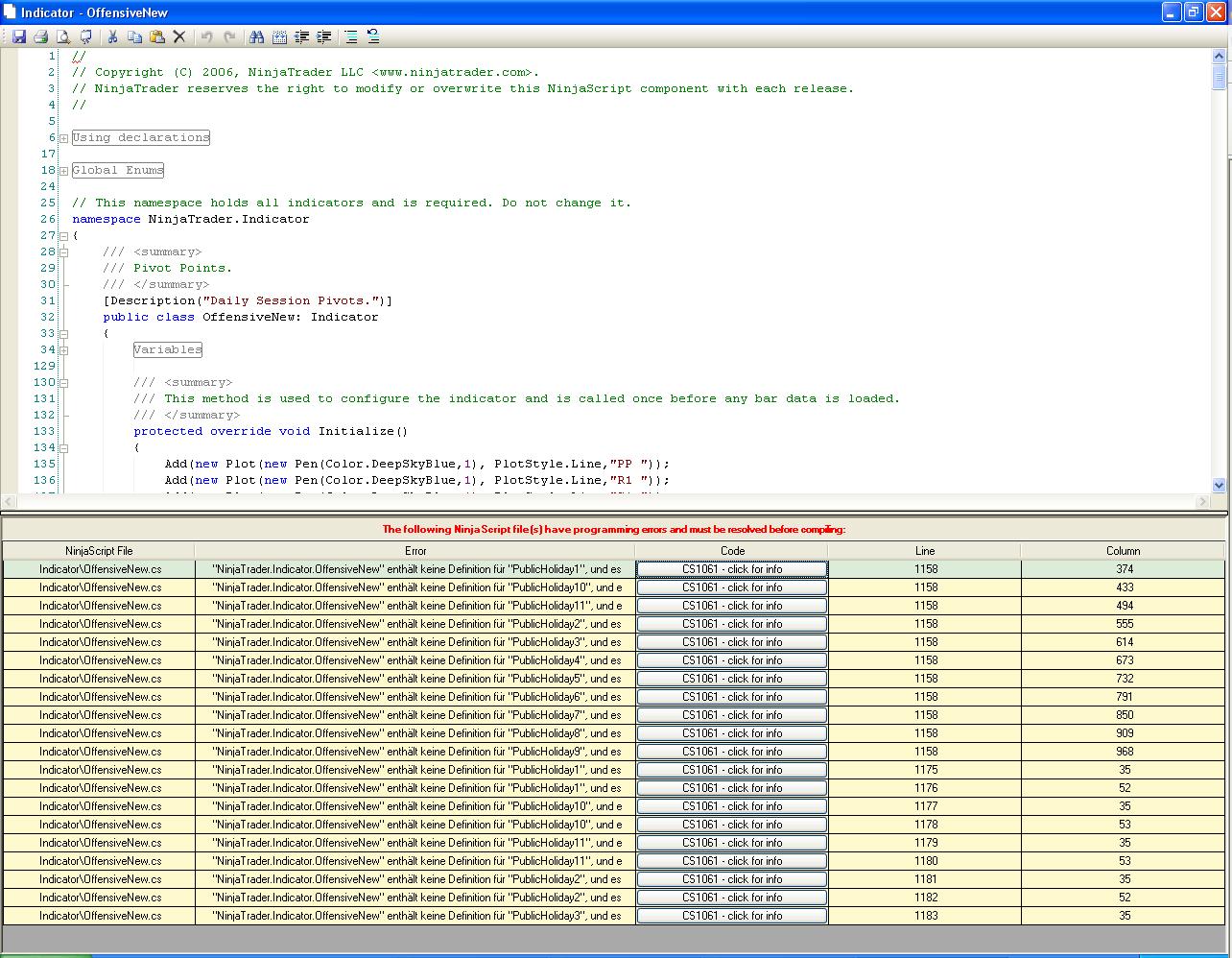The width and height of the screenshot is (1232, 958).
Task: Select the PublicHoliday10 error on line 1177
Action: tap(415, 806)
